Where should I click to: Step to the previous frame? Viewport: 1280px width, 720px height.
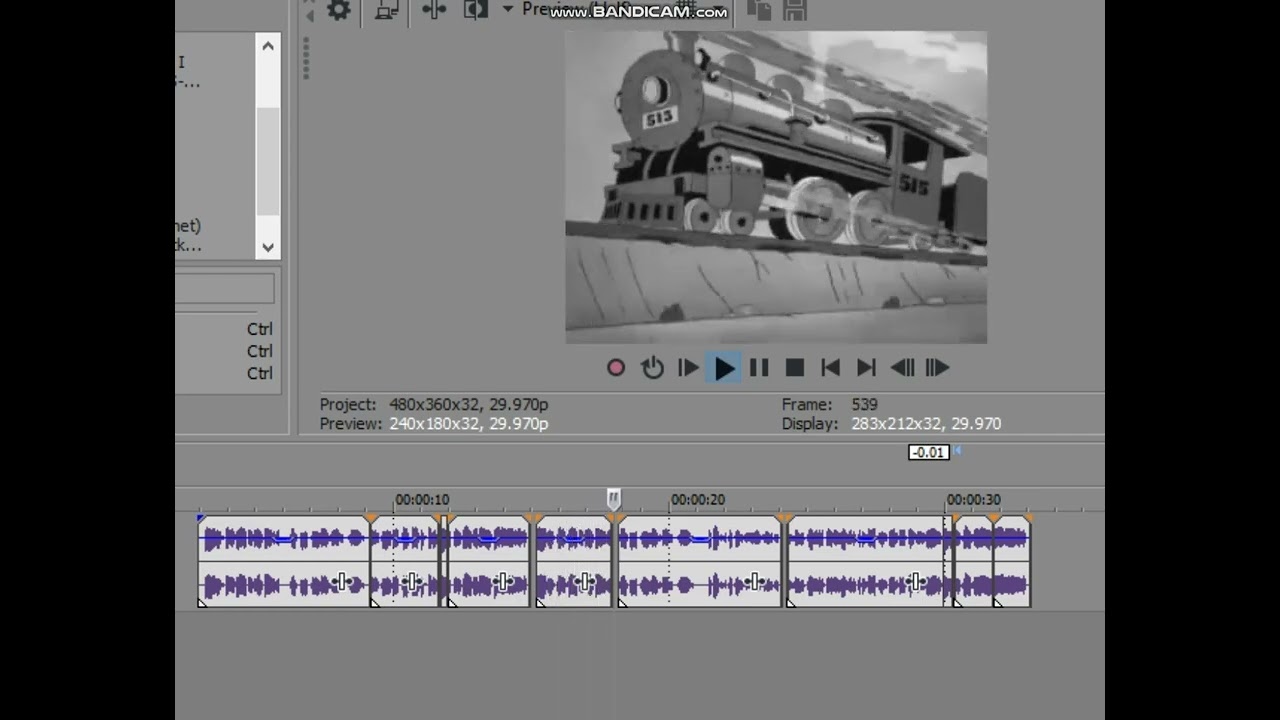(x=902, y=368)
